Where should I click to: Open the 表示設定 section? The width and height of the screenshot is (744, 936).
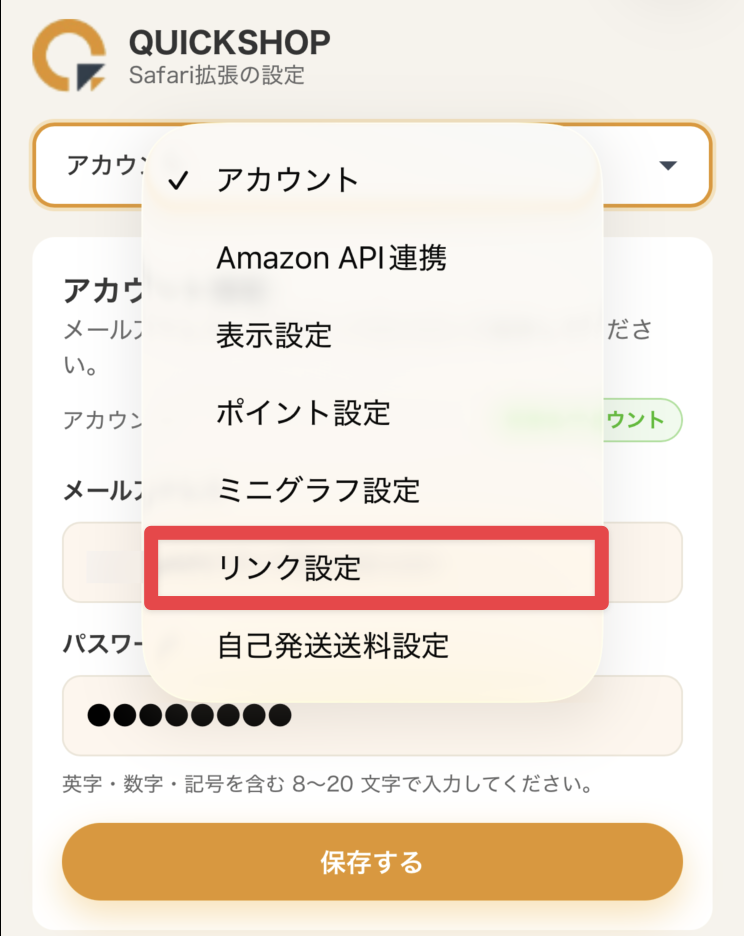[274, 335]
